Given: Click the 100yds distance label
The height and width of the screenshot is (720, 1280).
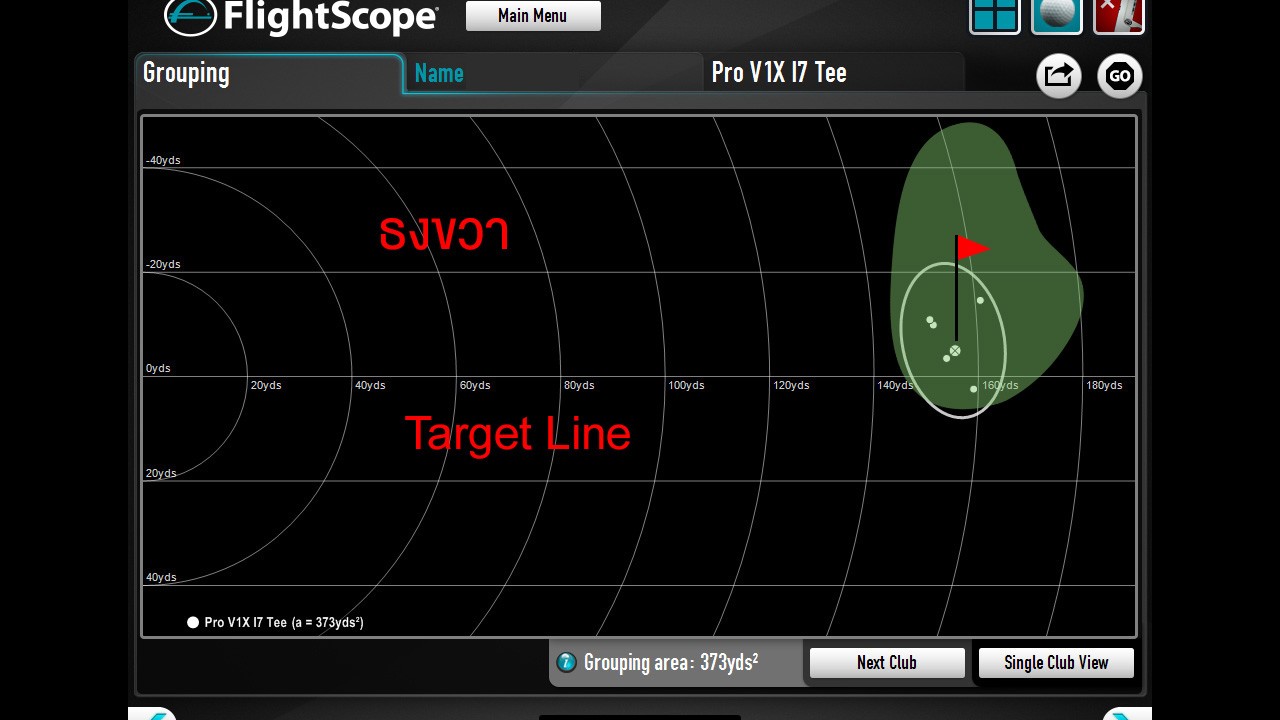Looking at the screenshot, I should click(x=686, y=386).
